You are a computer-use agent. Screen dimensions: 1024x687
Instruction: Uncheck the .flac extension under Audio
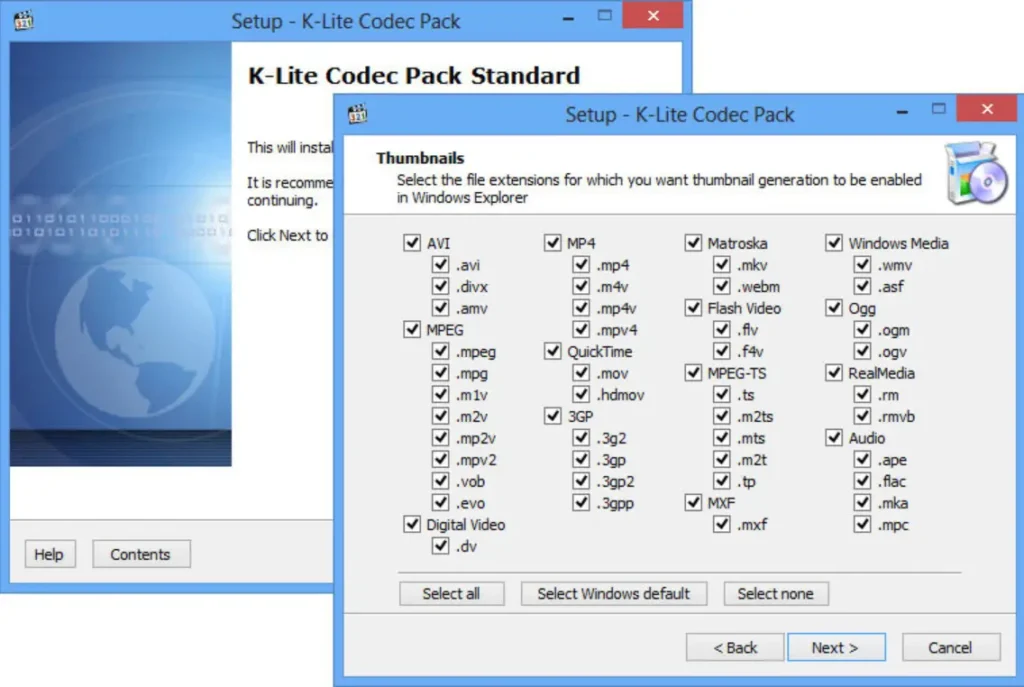coord(862,481)
